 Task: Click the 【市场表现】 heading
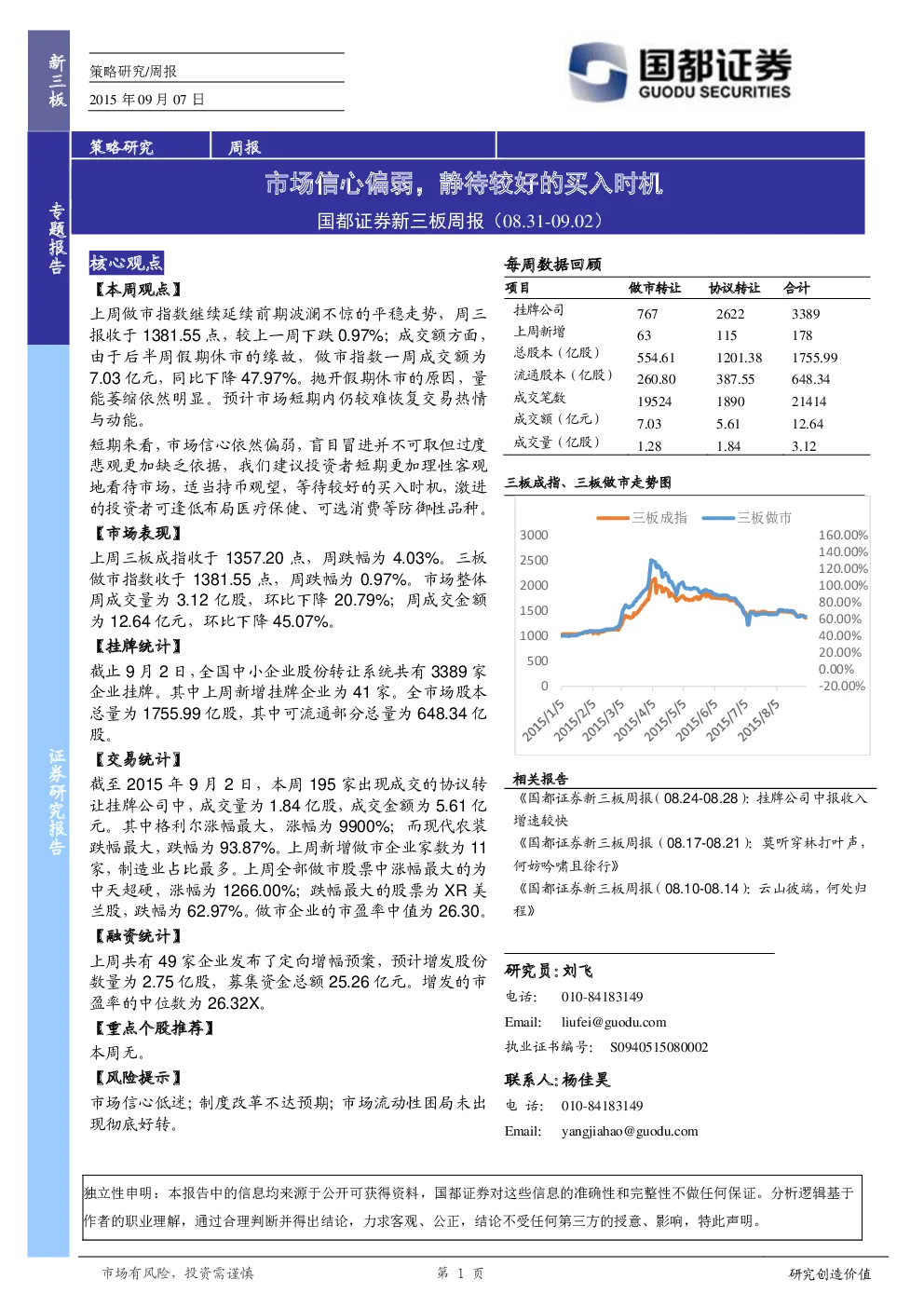point(138,533)
